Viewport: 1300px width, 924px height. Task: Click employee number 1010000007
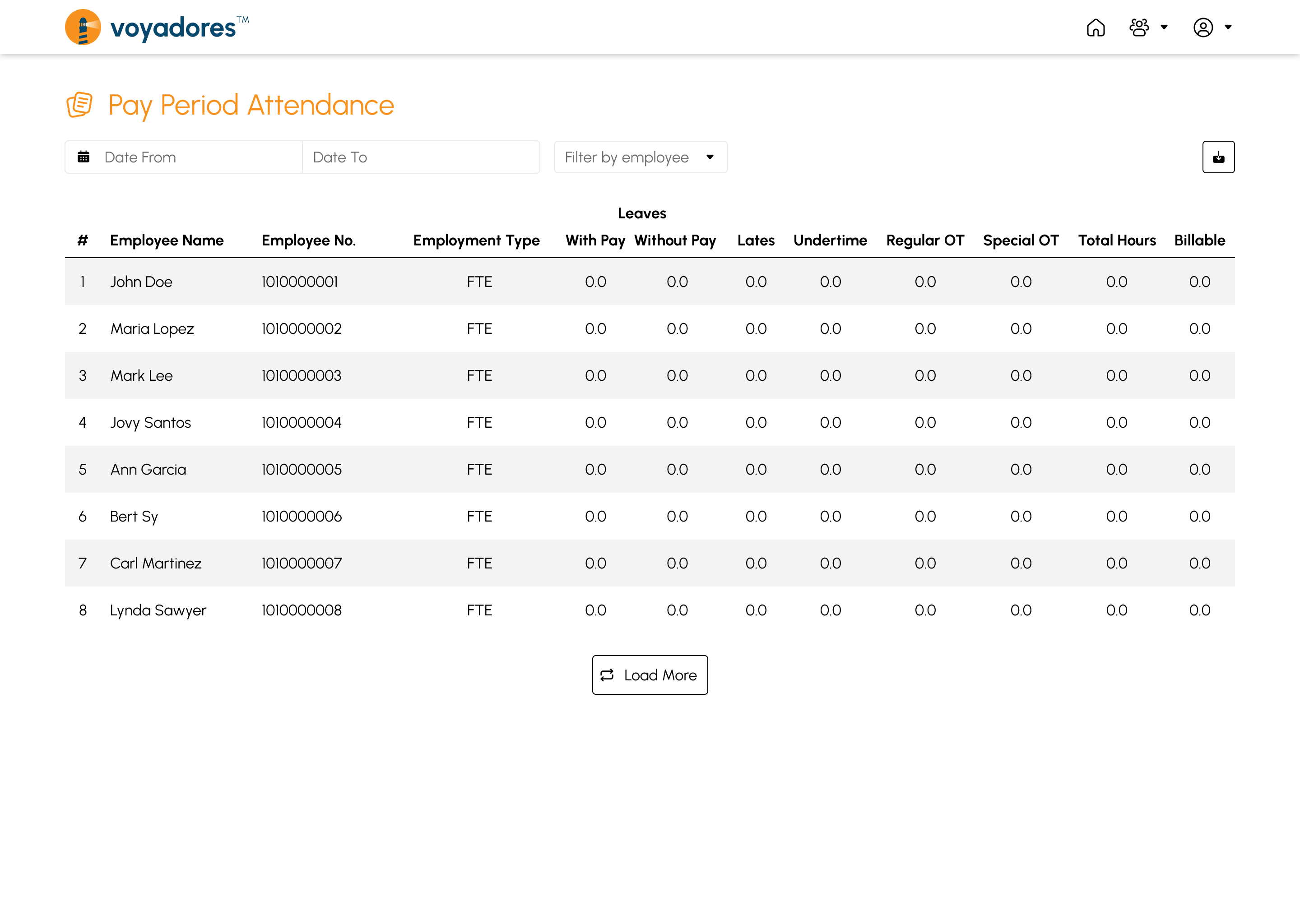(x=302, y=563)
